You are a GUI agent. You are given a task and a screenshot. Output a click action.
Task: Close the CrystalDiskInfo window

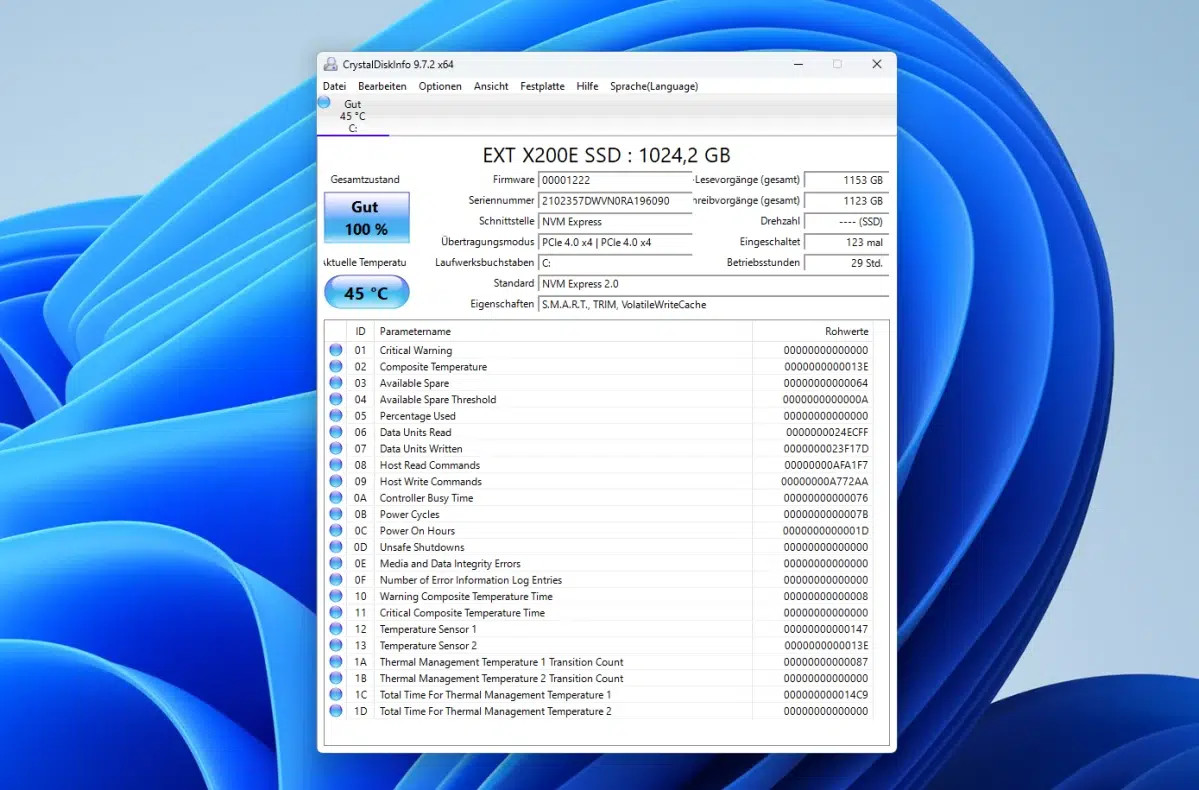tap(877, 64)
